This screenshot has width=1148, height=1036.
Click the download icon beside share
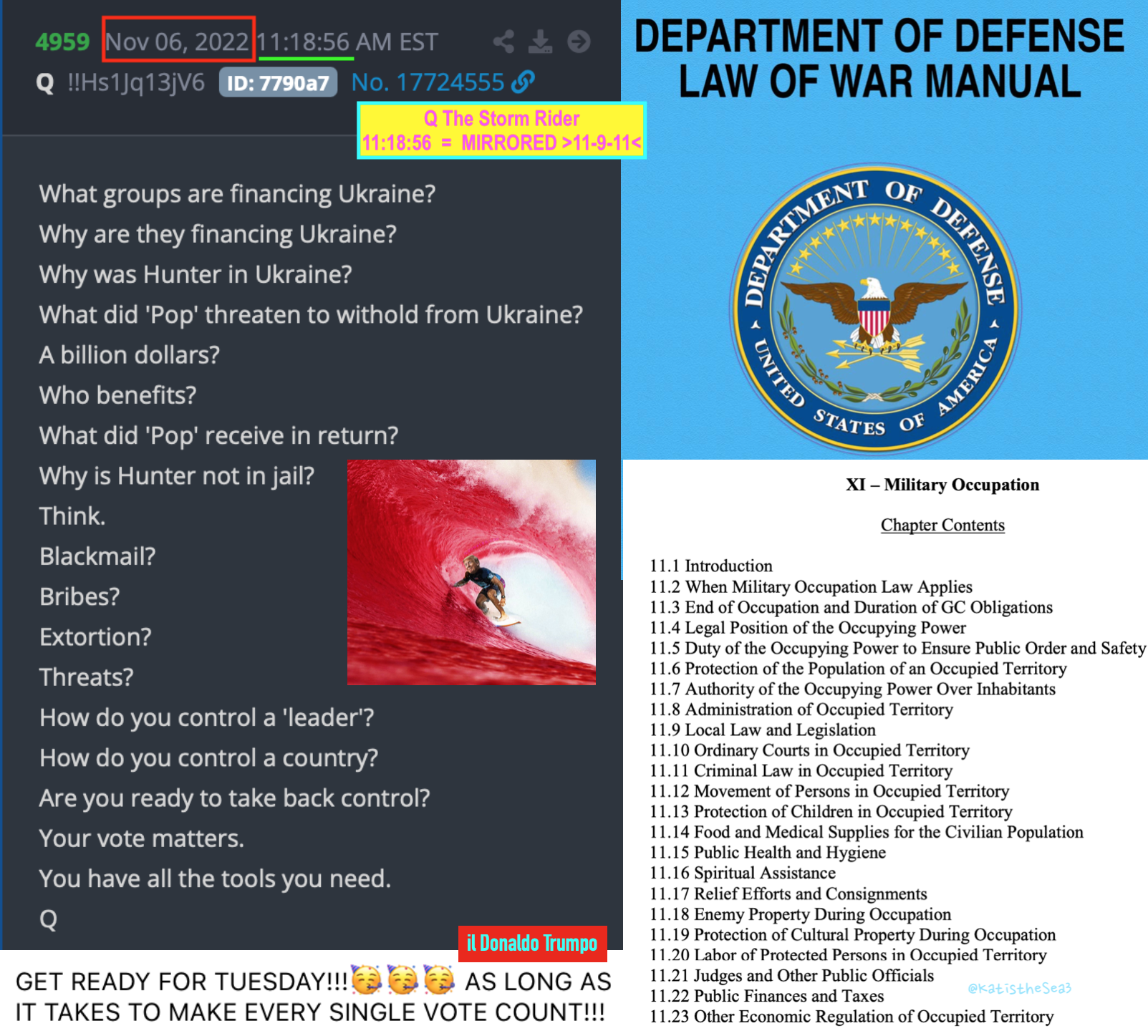coord(541,42)
